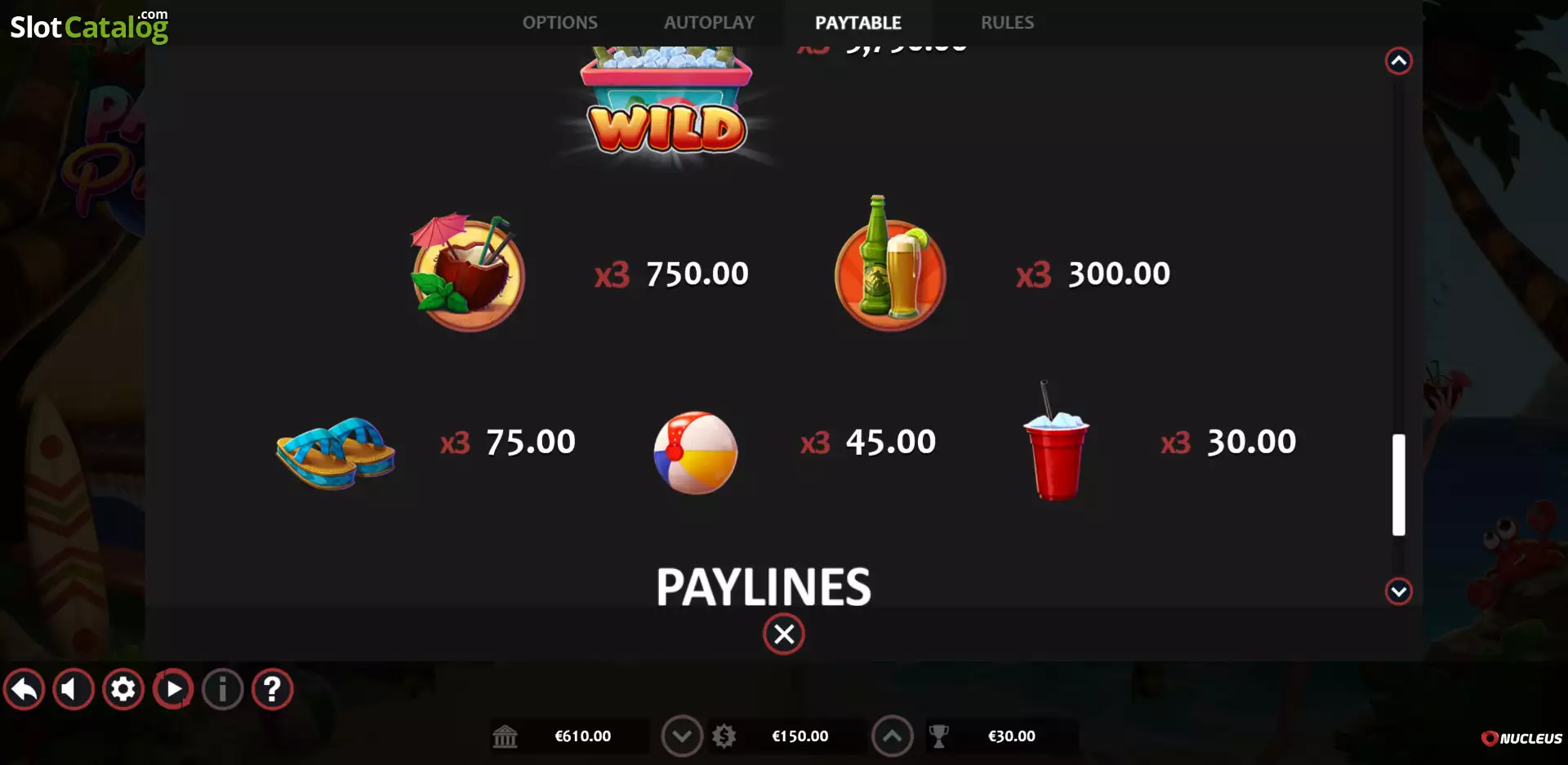Viewport: 1568px width, 765px height.
Task: Start autoplay with the play icon
Action: (173, 690)
